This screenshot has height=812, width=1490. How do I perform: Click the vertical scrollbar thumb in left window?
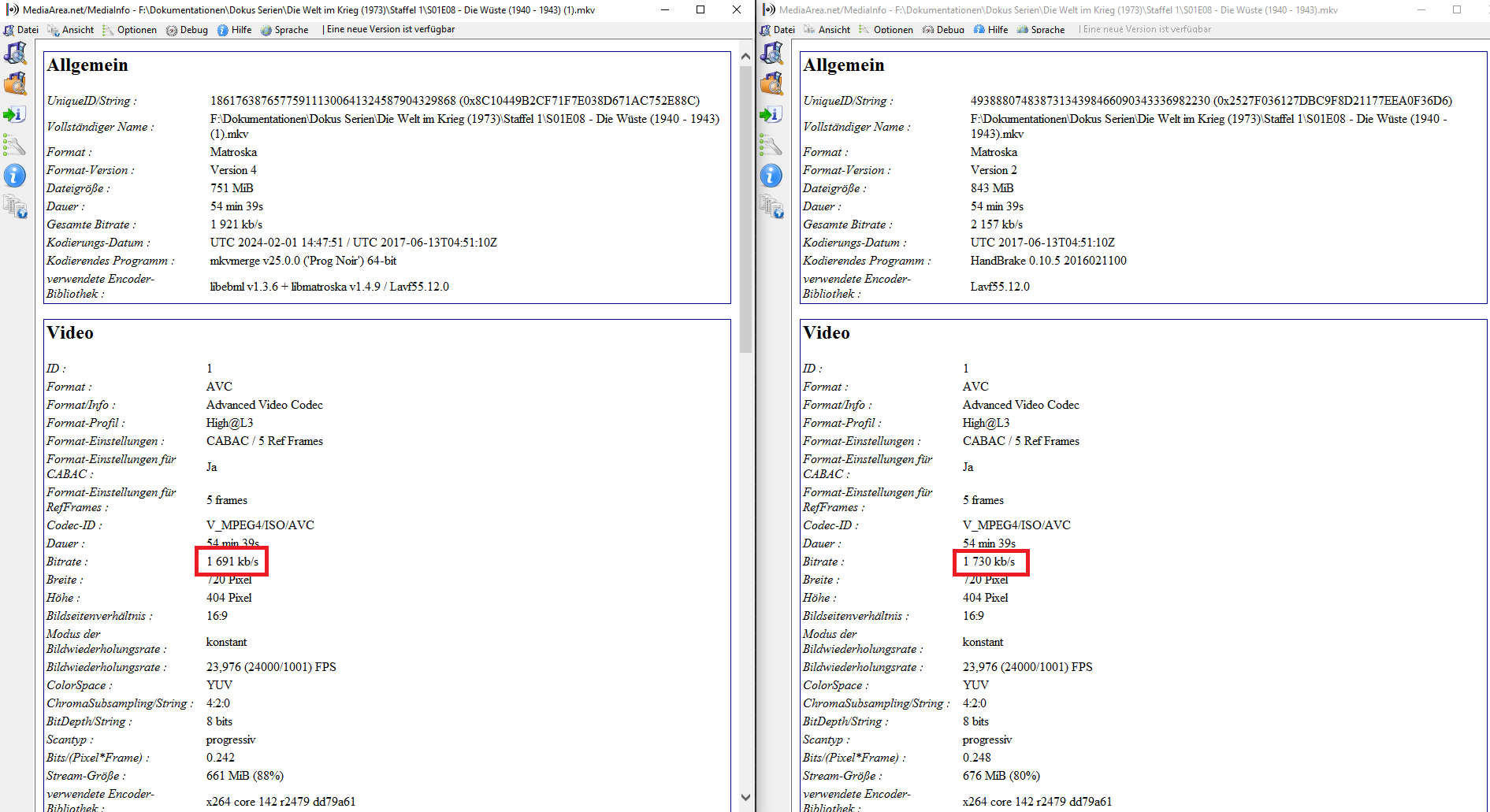pos(745,209)
